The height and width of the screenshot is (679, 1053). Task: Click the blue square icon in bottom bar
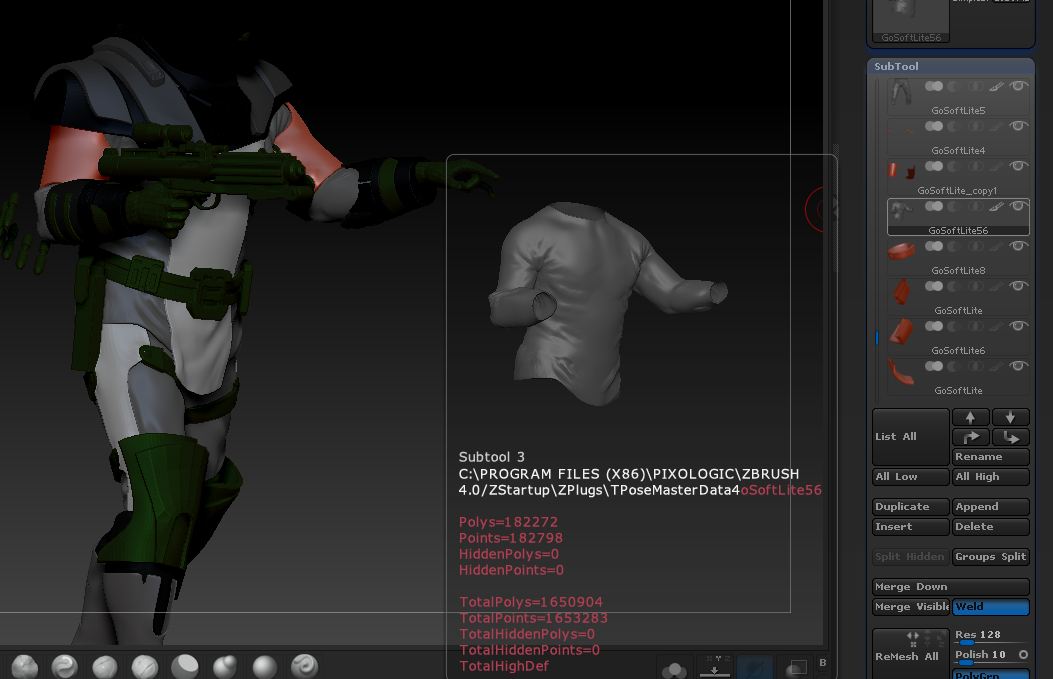click(754, 666)
